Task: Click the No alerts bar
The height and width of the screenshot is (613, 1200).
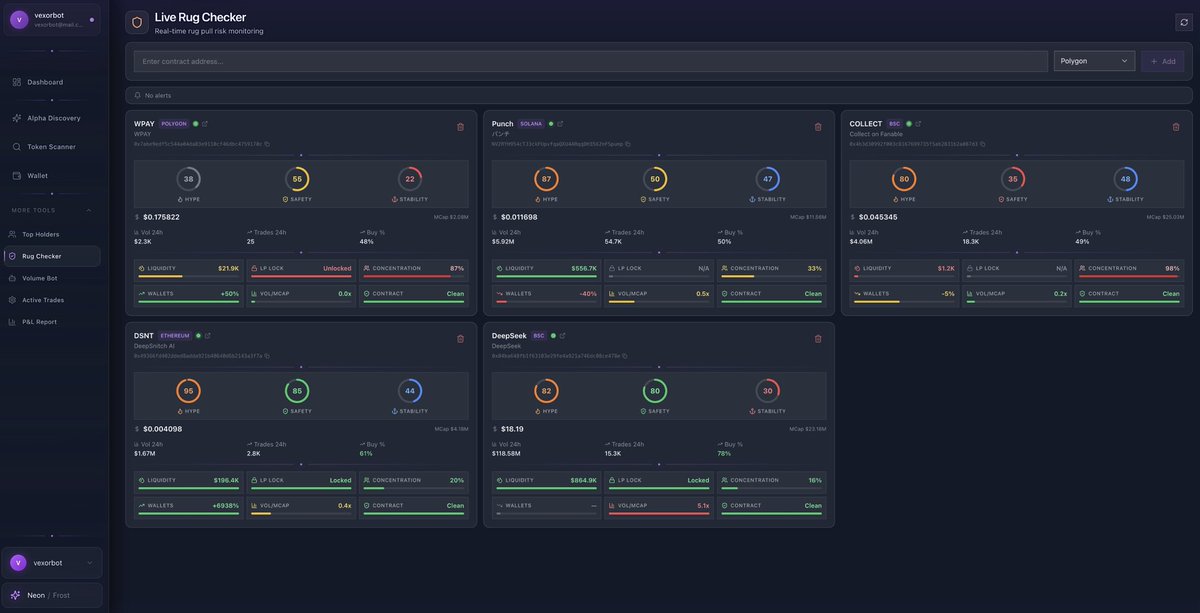Action: click(659, 95)
